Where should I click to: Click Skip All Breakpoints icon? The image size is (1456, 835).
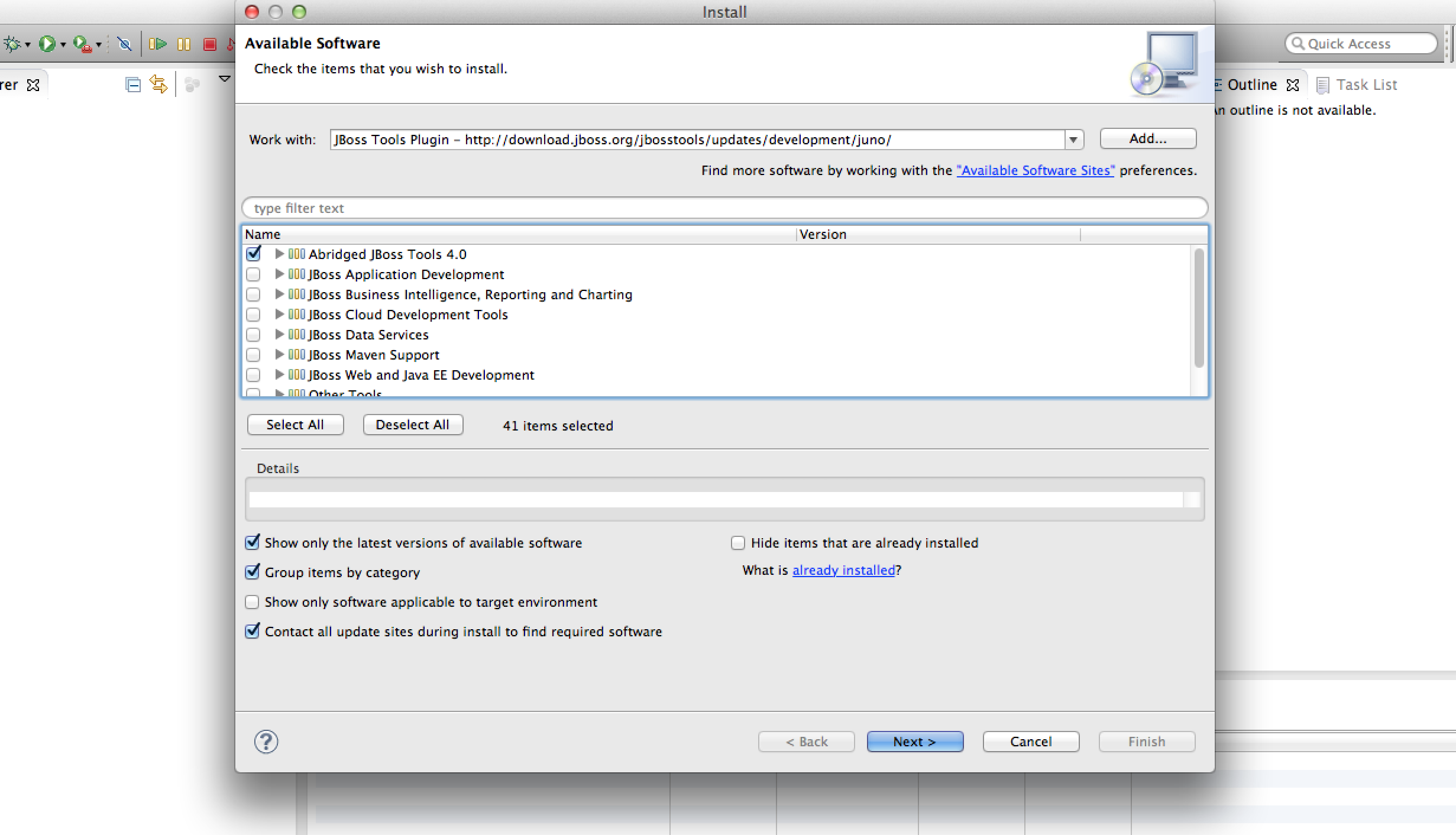pyautogui.click(x=124, y=44)
